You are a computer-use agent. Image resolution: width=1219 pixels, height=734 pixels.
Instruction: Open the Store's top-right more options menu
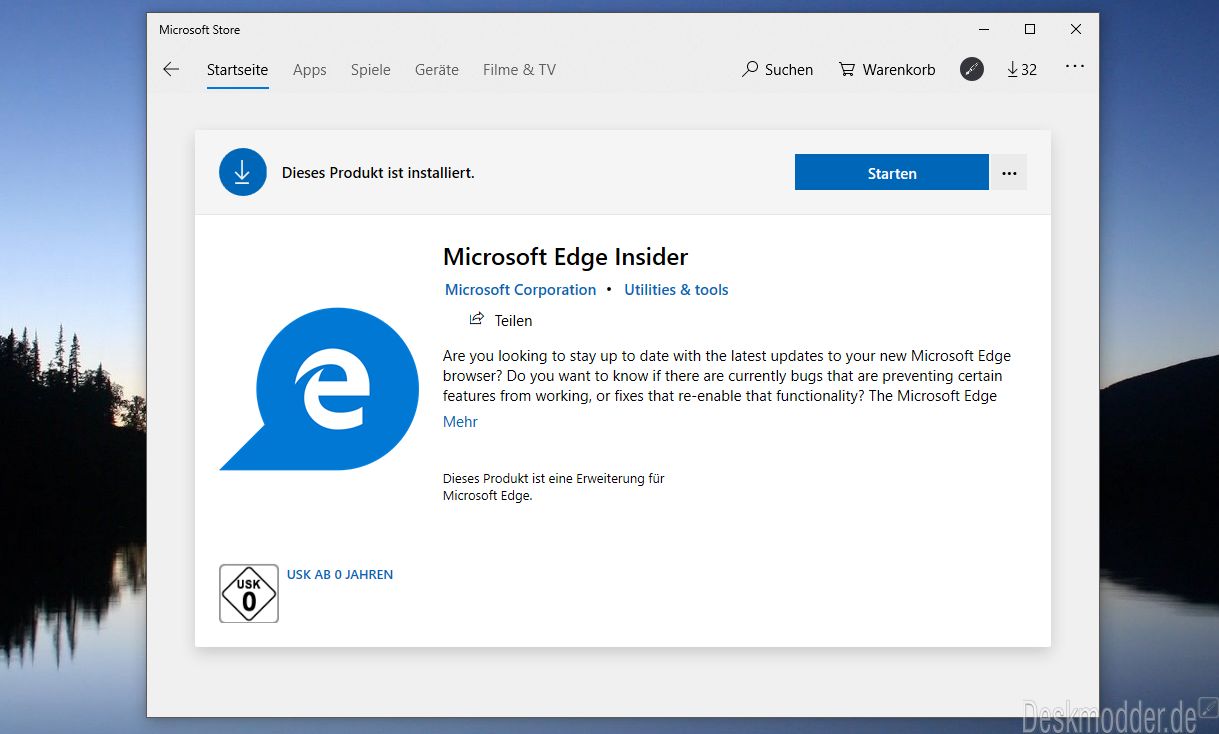(1075, 67)
